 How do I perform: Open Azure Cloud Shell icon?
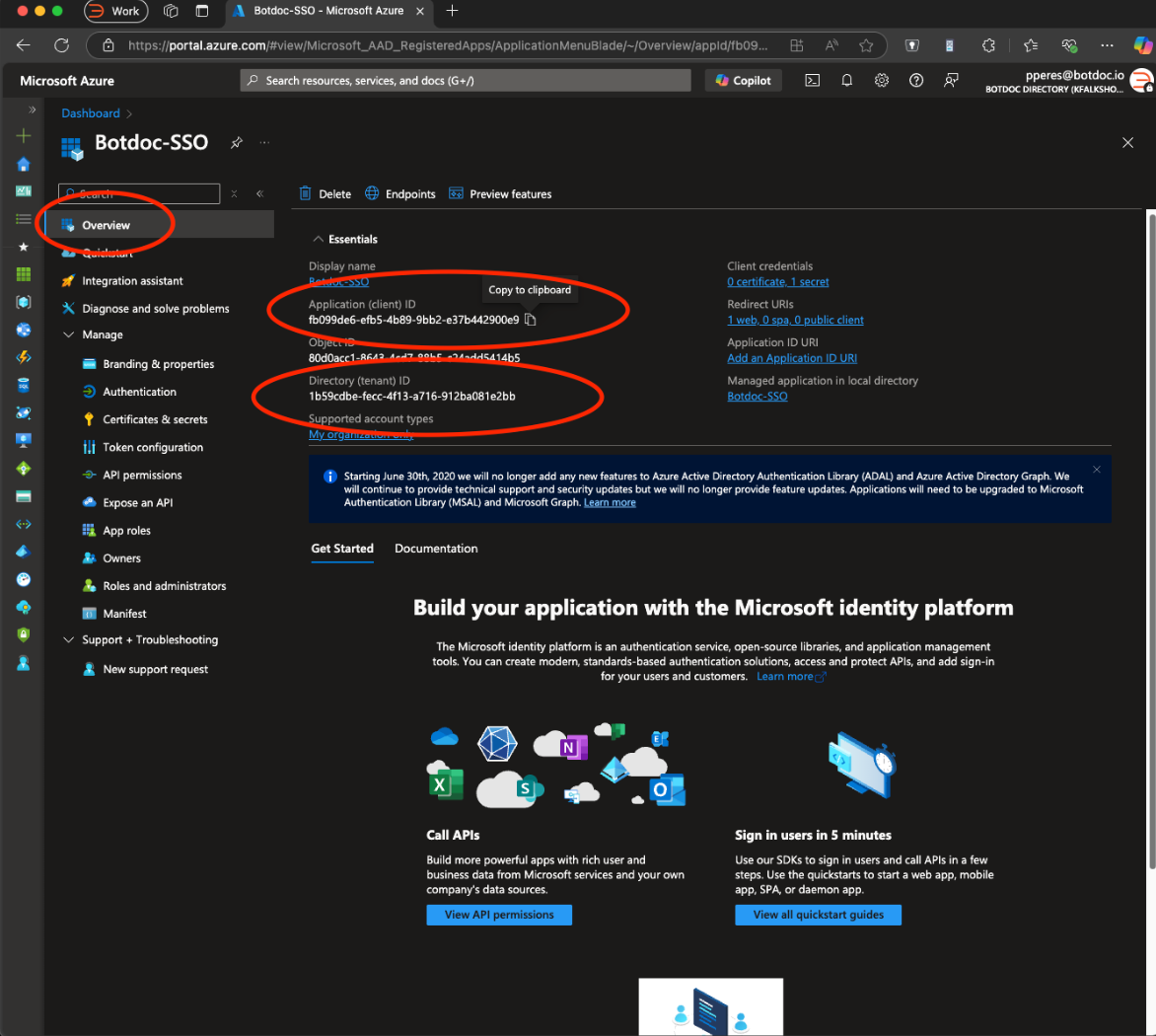812,81
